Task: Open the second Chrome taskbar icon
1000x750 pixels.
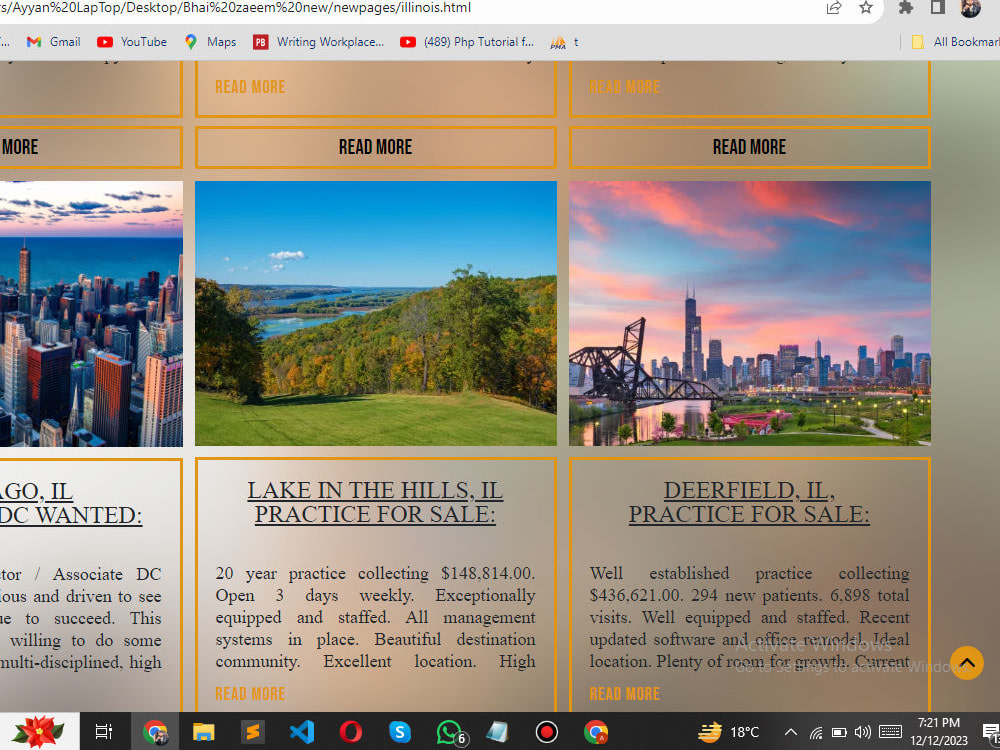Action: tap(596, 732)
